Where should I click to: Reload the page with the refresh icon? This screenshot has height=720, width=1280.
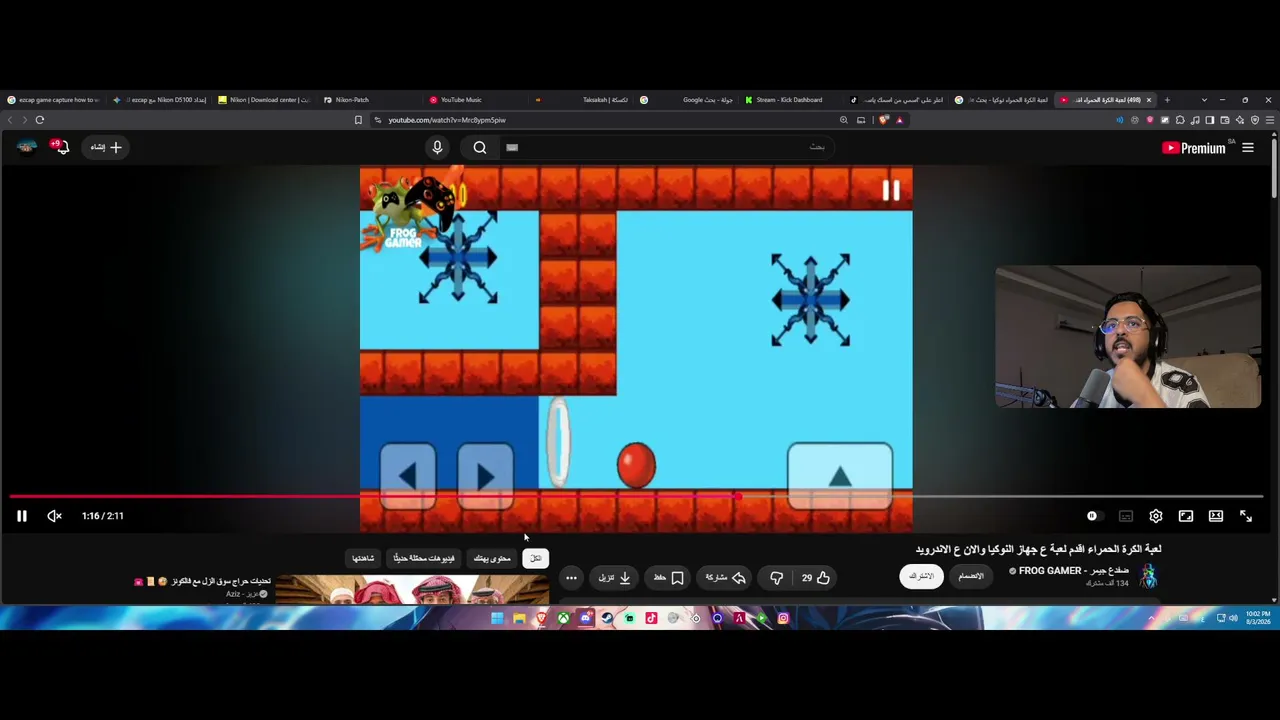tap(40, 120)
